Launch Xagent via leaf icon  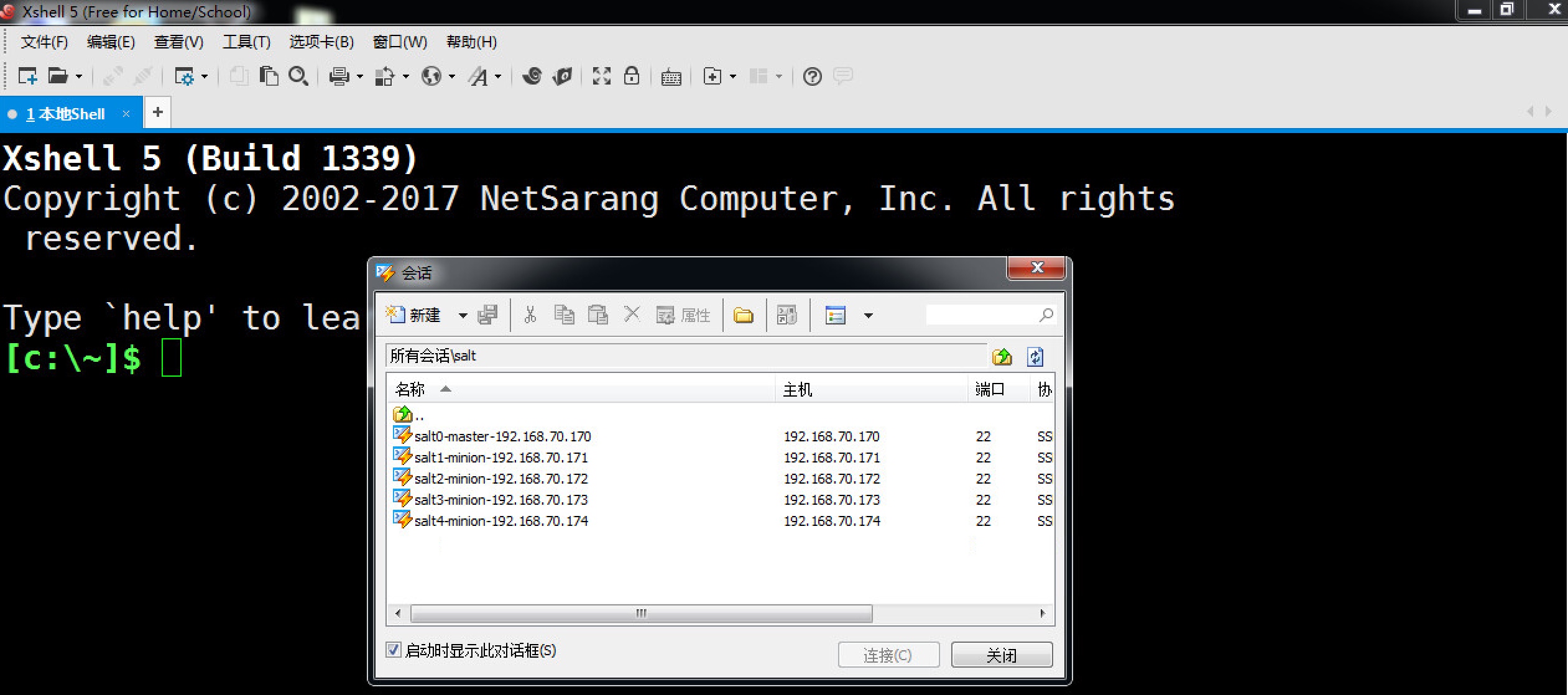562,76
